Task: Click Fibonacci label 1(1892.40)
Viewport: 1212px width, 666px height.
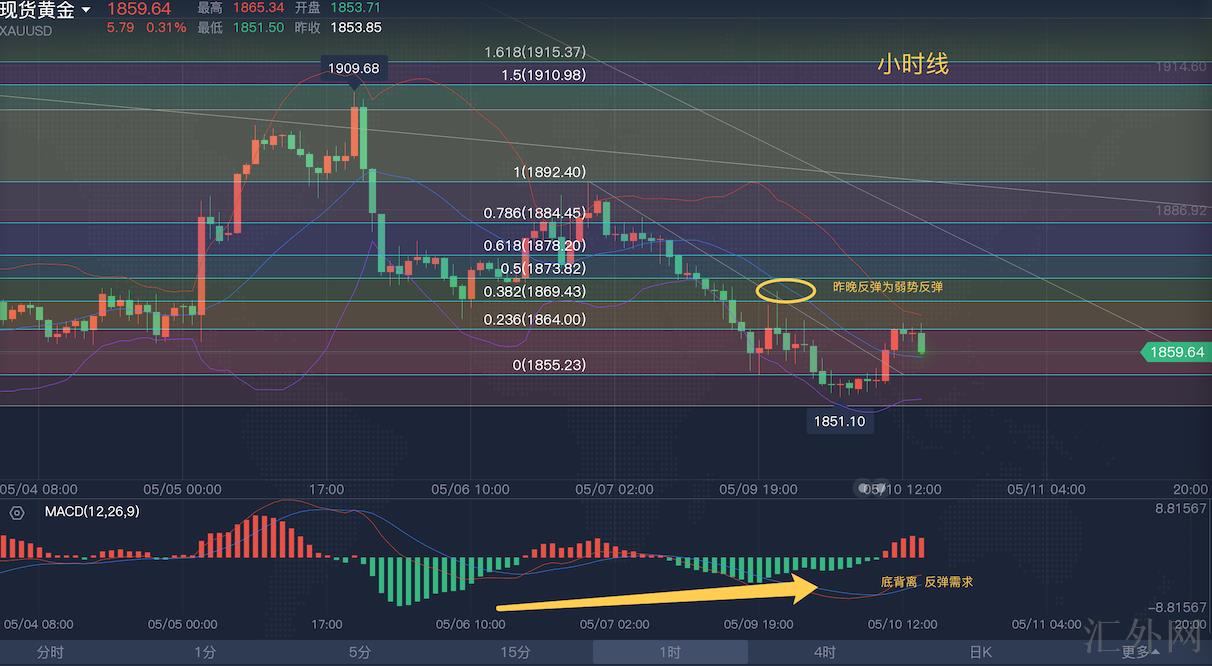Action: point(550,172)
